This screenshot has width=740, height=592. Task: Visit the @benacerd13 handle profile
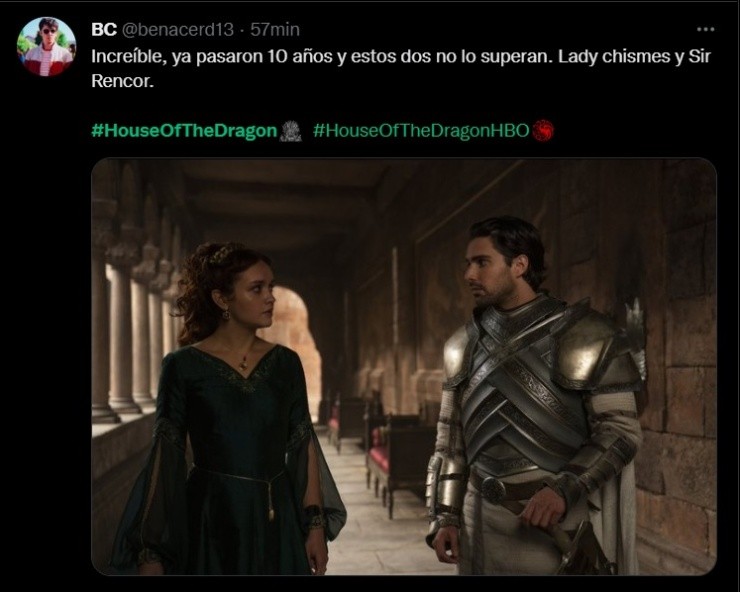178,30
